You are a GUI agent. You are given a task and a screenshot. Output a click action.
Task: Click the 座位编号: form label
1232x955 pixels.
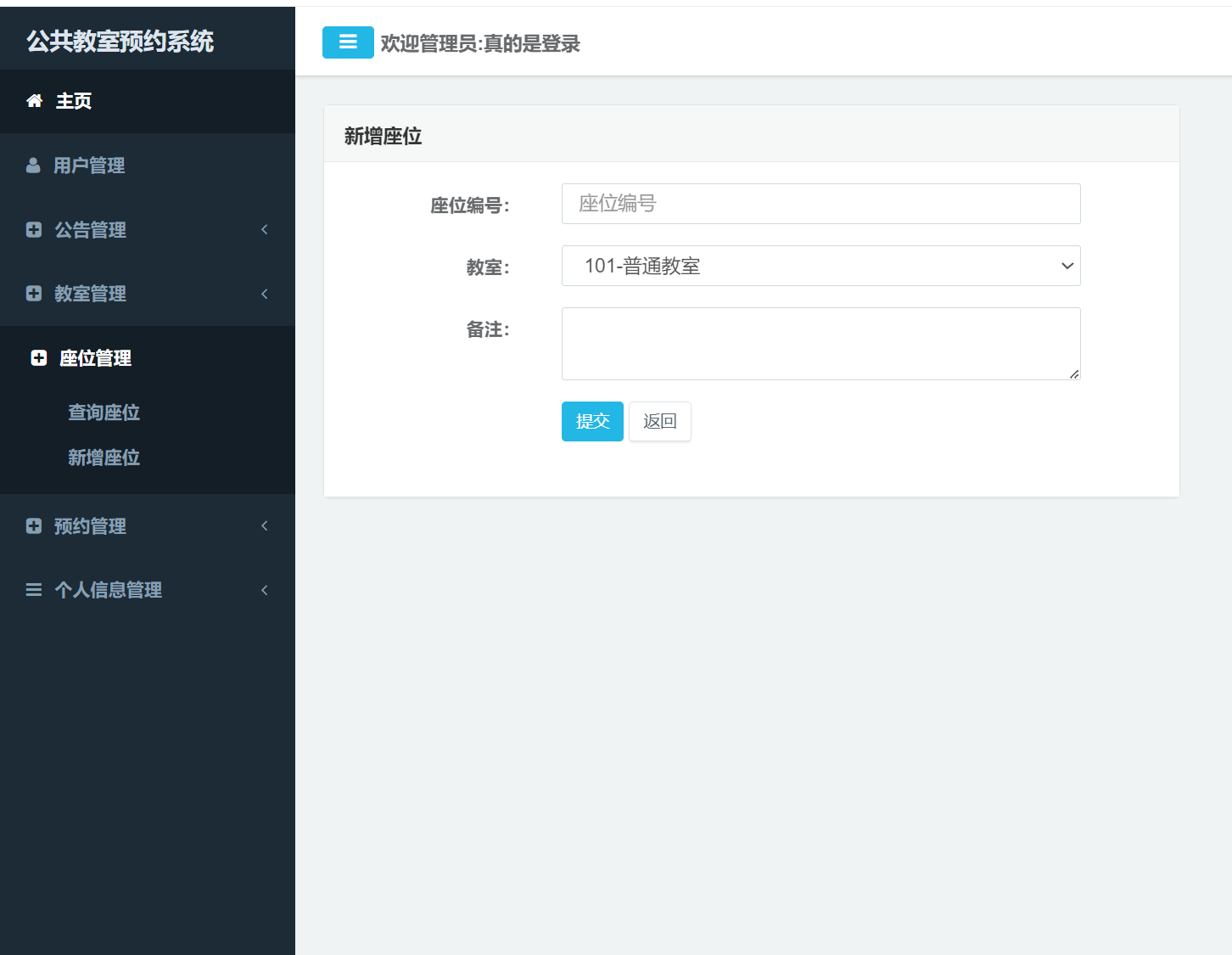[470, 205]
